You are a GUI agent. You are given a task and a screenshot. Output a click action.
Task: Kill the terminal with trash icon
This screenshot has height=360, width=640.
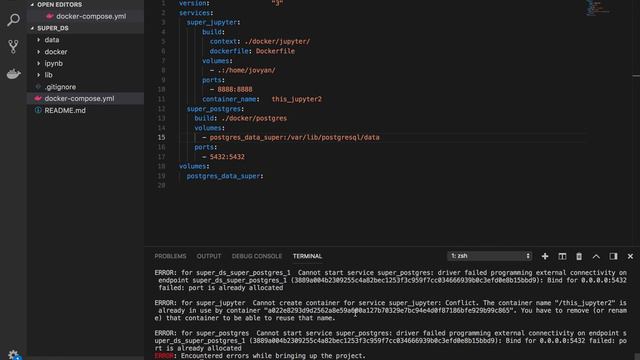pyautogui.click(x=579, y=256)
